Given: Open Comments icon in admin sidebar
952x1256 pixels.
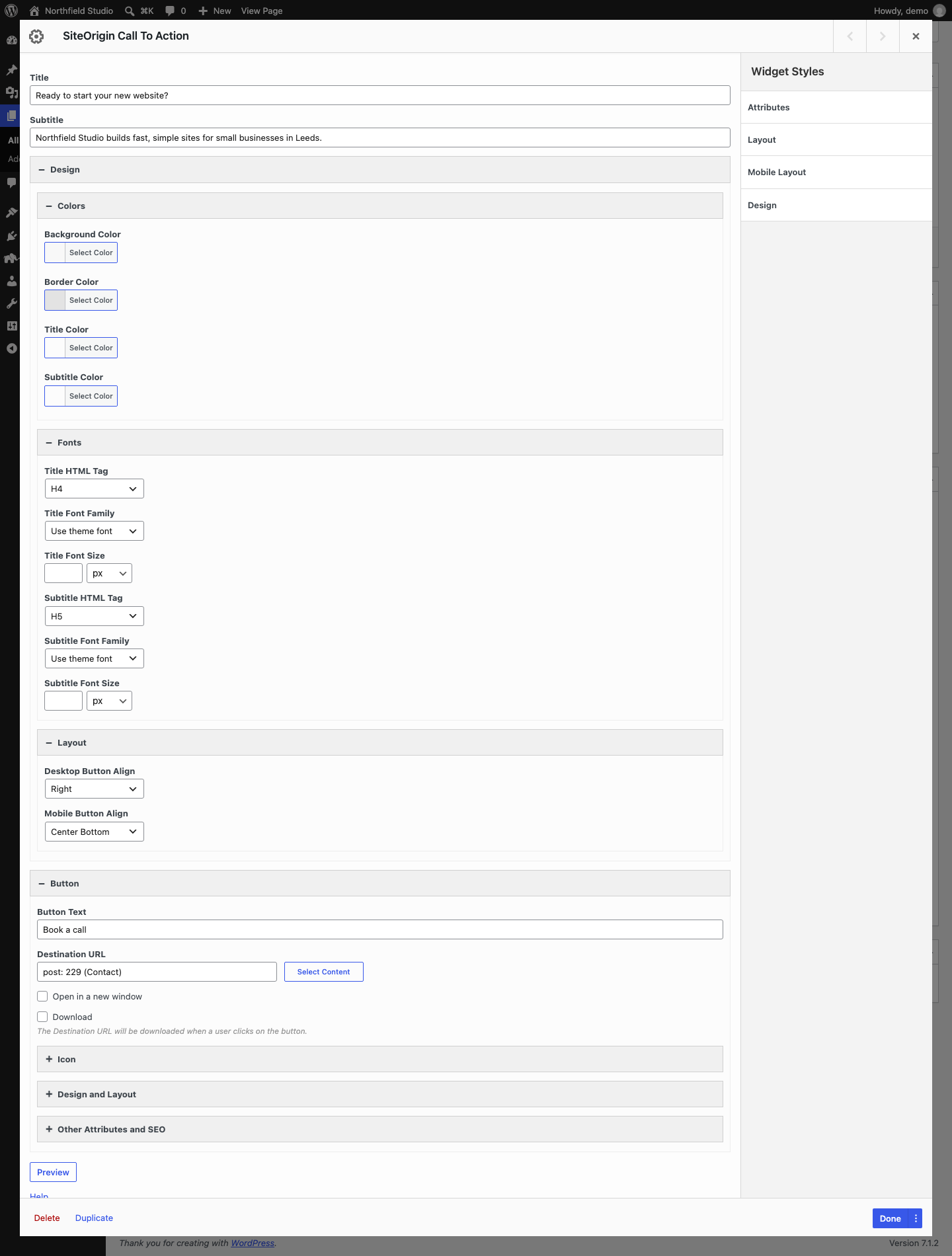Looking at the screenshot, I should coord(11,182).
